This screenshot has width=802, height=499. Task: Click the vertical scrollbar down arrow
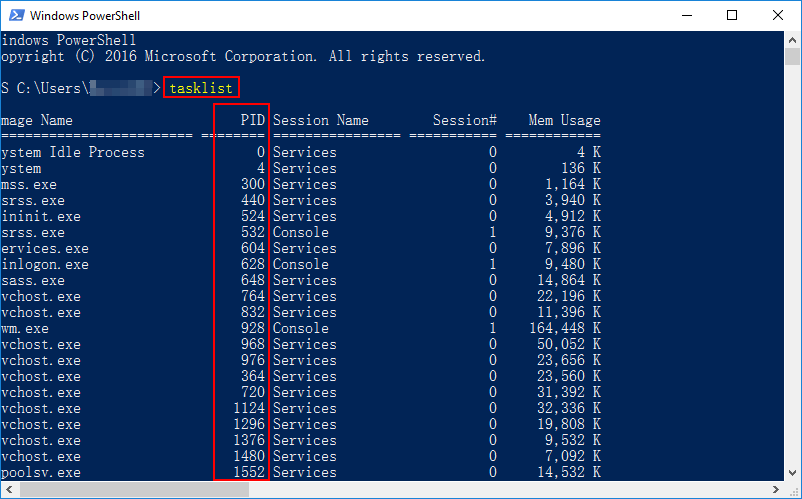792,472
